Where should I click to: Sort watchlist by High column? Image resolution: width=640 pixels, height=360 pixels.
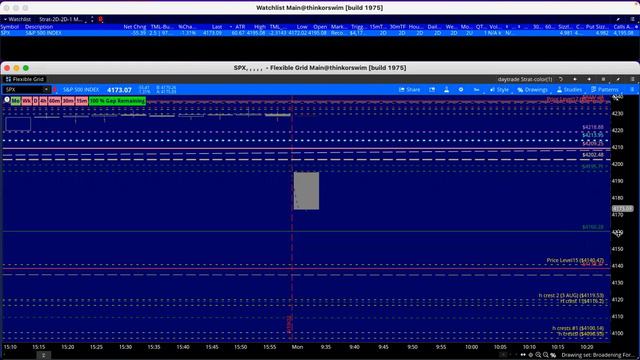coord(260,27)
